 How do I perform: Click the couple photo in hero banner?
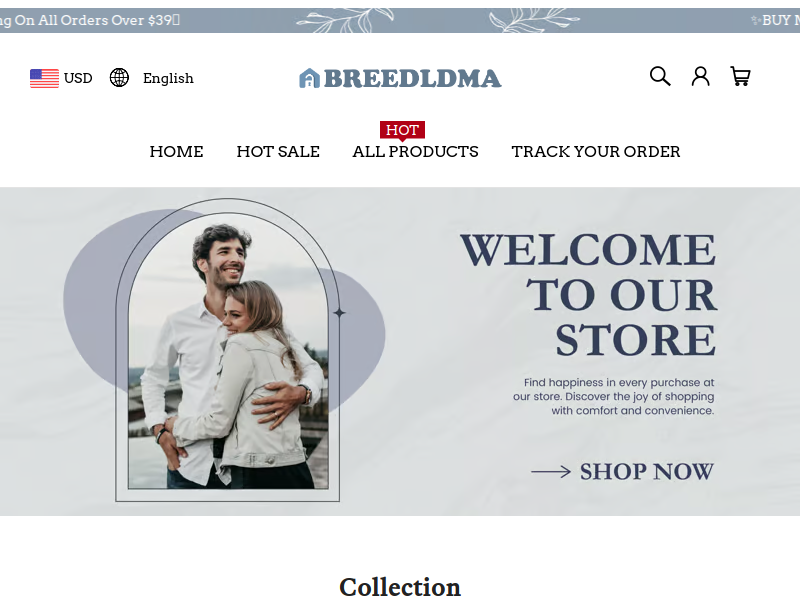(228, 352)
